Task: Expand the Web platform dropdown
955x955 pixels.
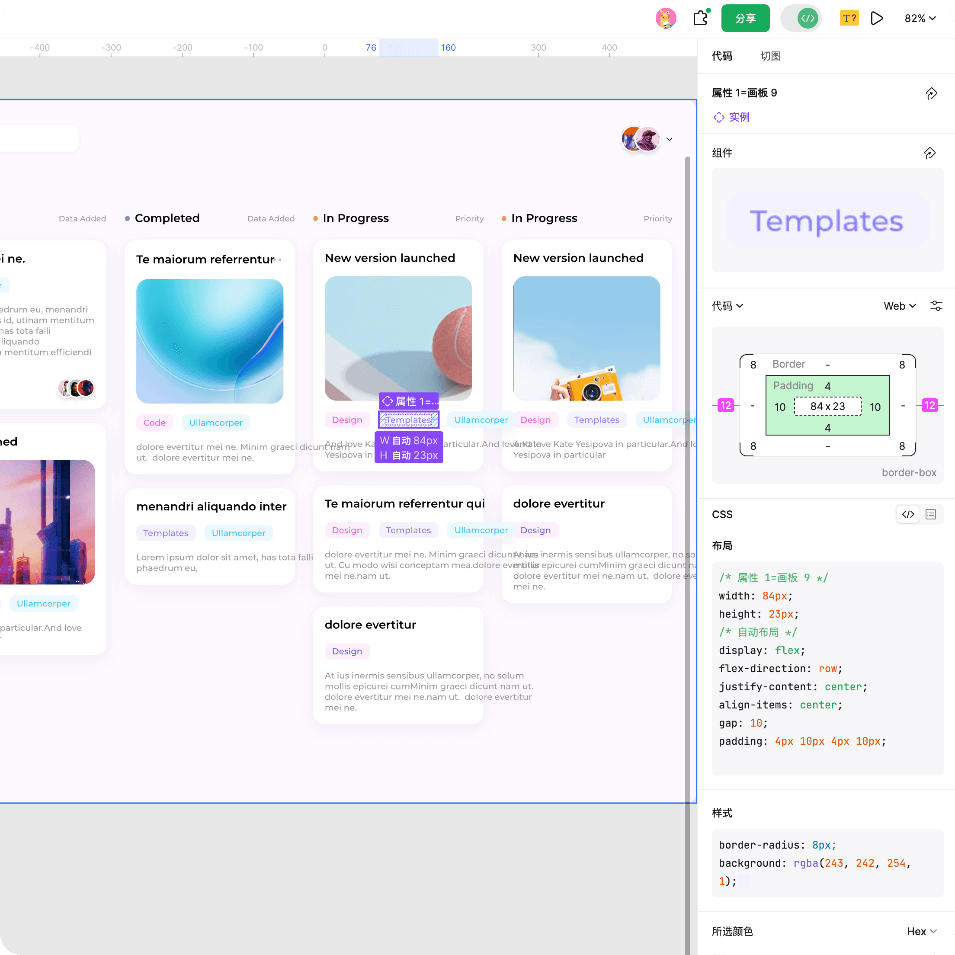Action: [x=900, y=306]
